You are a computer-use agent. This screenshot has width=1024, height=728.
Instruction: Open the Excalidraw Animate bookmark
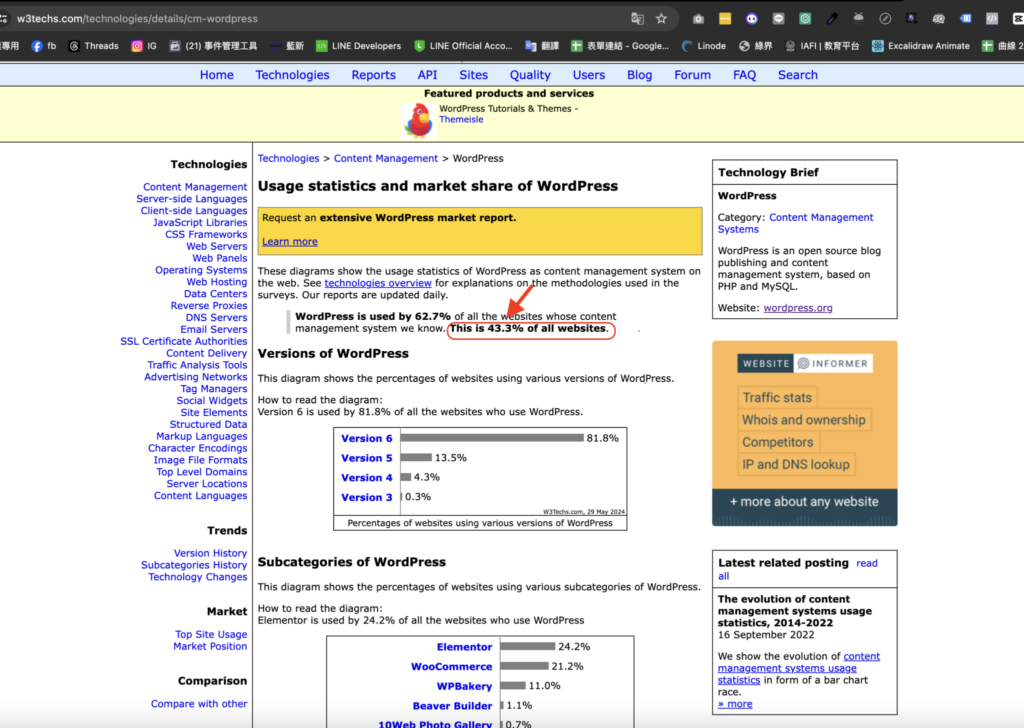pos(919,45)
